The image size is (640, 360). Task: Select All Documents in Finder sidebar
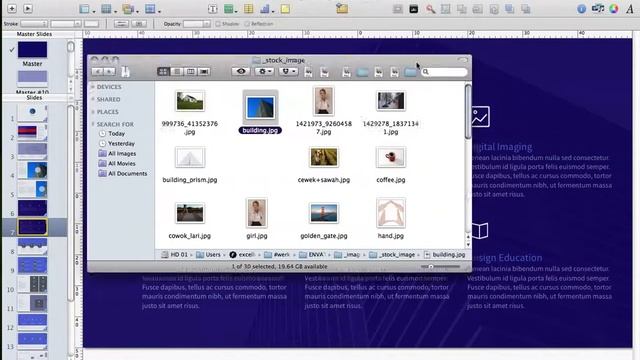[x=123, y=173]
